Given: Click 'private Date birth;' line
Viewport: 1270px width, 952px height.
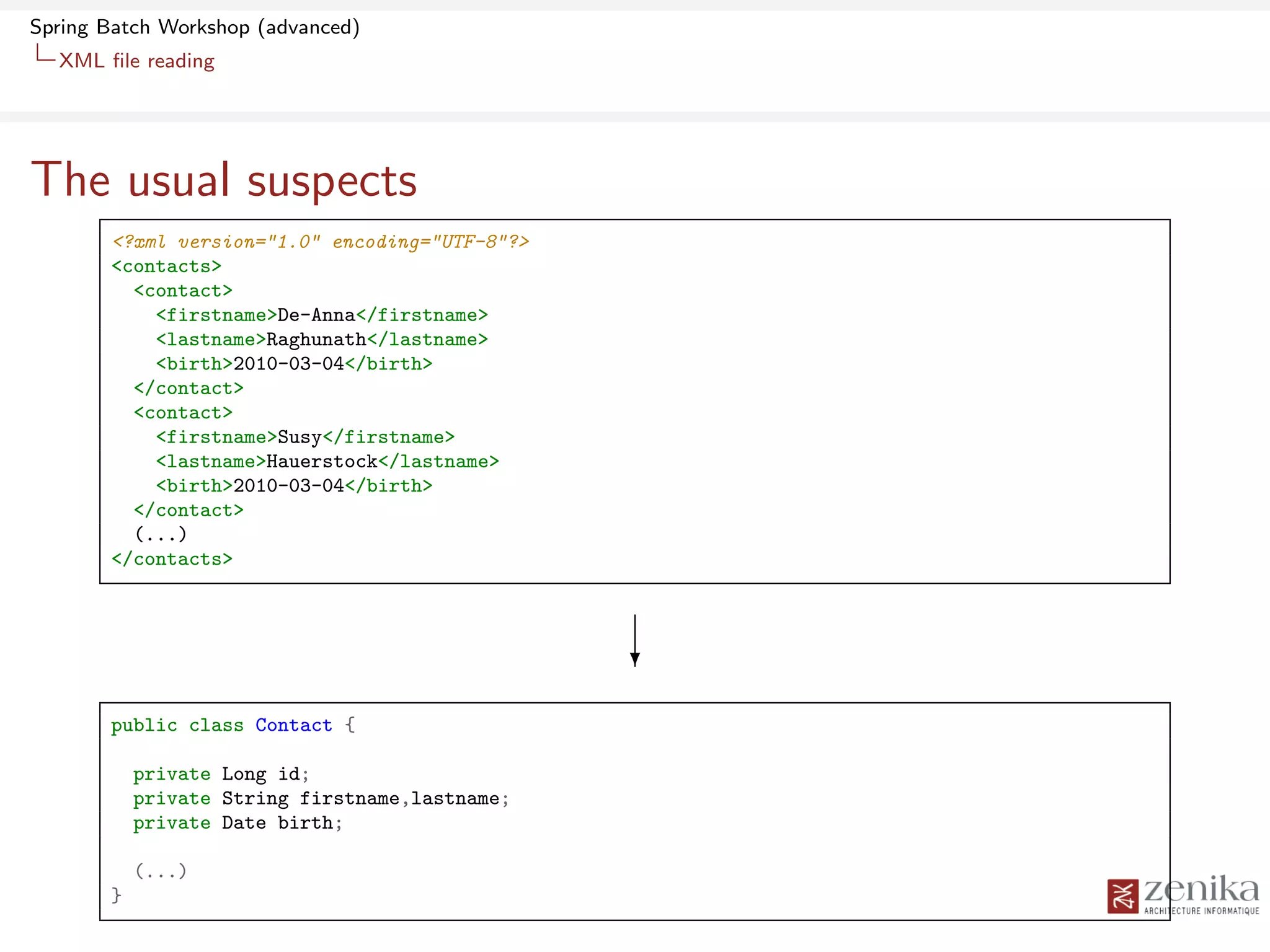Looking at the screenshot, I should coord(238,823).
